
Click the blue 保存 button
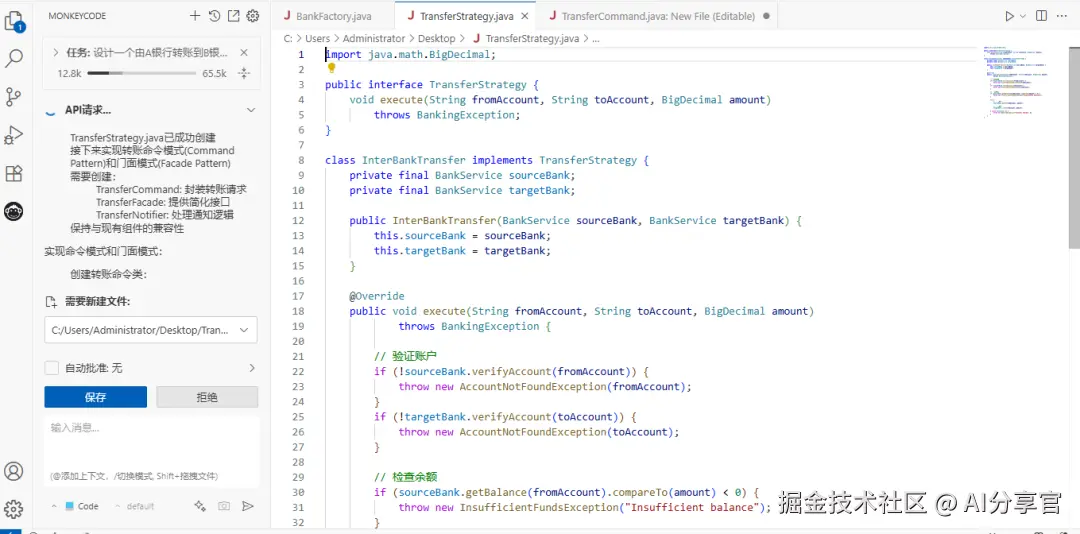coord(96,397)
